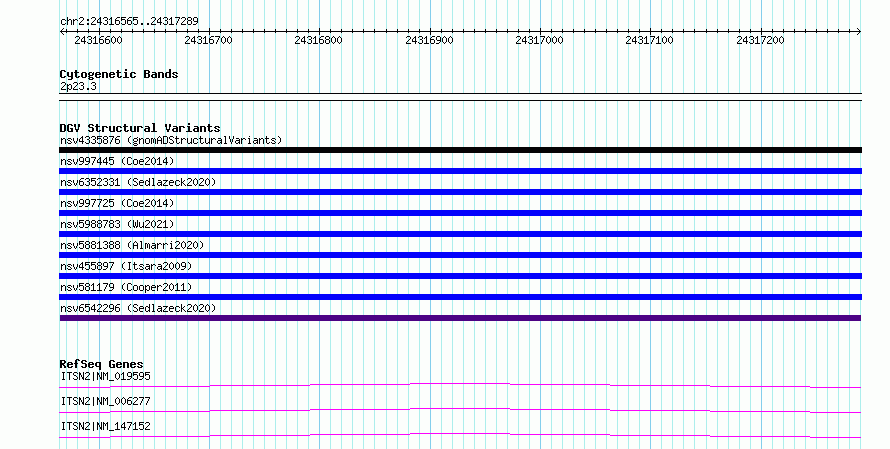
Task: Click the blue bar under nsv5988783
Action: (460, 234)
